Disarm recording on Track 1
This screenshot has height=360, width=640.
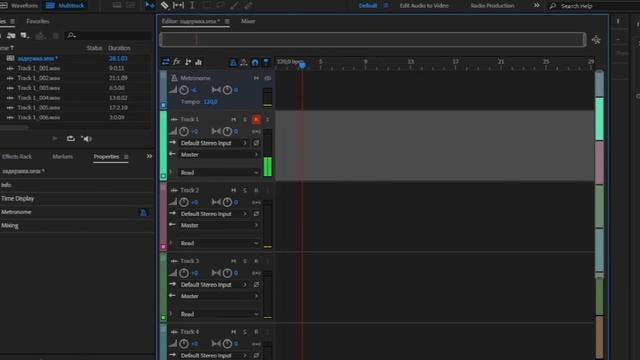256,120
